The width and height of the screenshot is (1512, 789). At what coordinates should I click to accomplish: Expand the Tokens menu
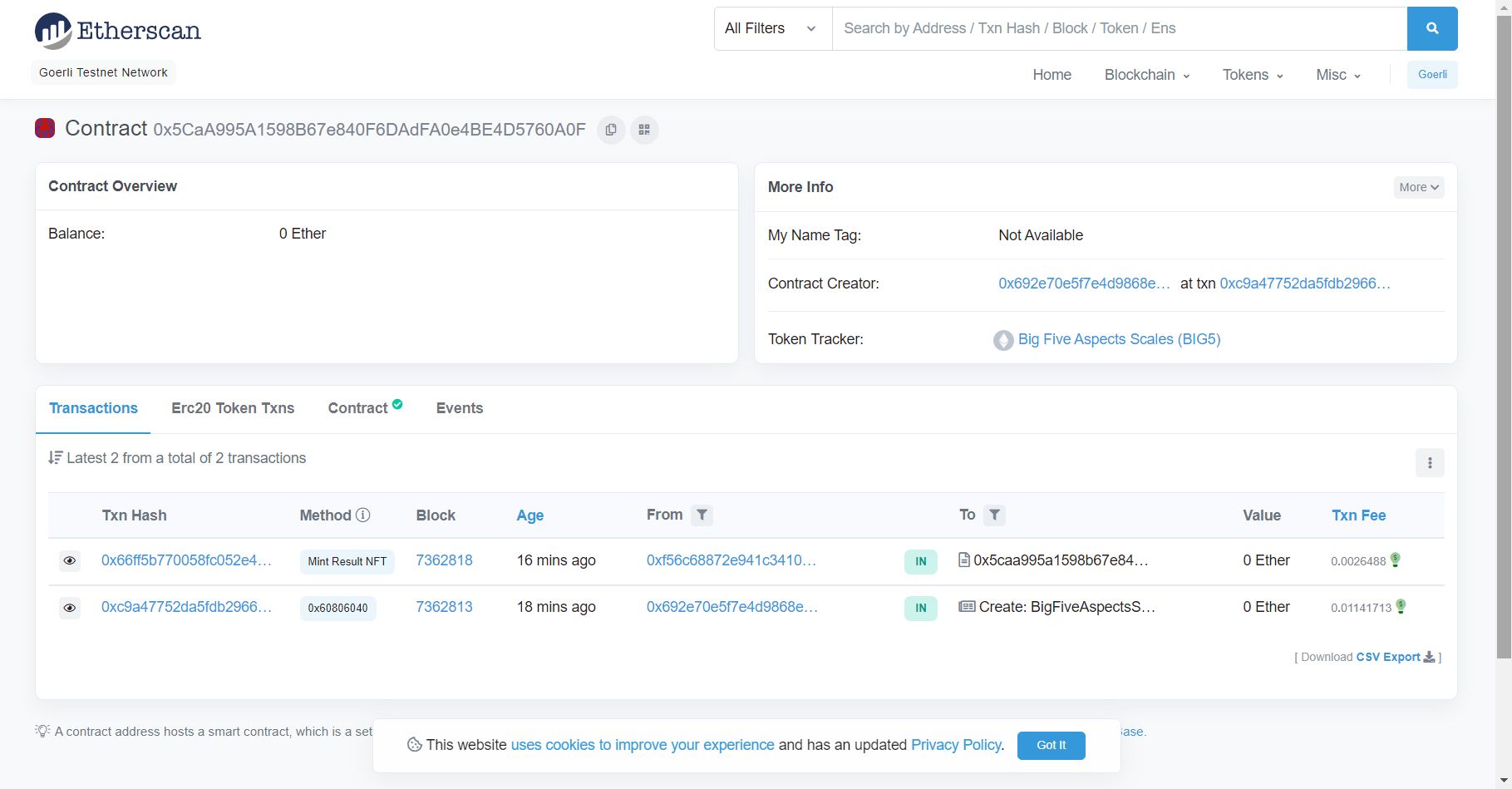point(1253,75)
